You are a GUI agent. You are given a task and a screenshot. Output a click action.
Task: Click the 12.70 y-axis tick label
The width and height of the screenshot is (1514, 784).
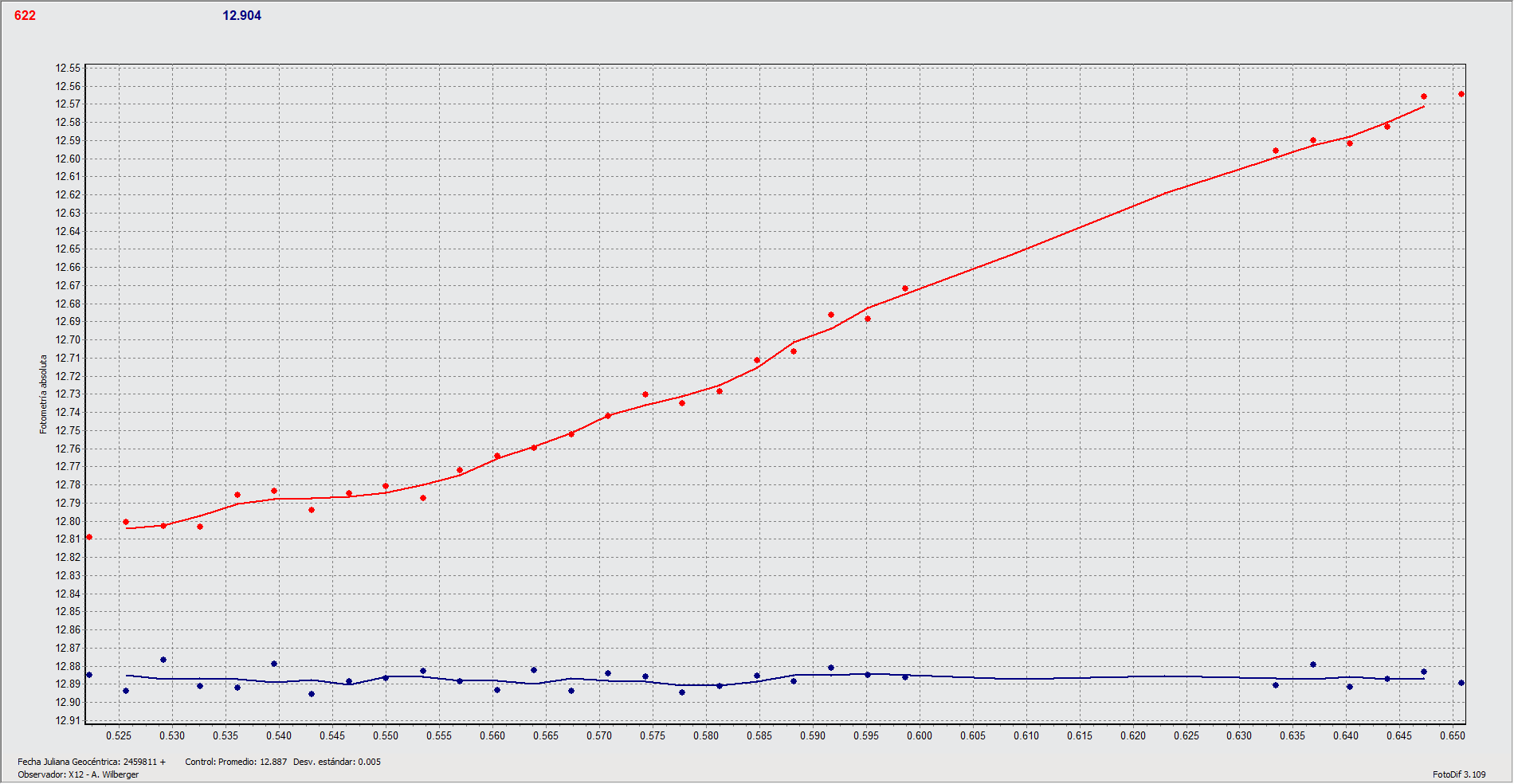68,340
